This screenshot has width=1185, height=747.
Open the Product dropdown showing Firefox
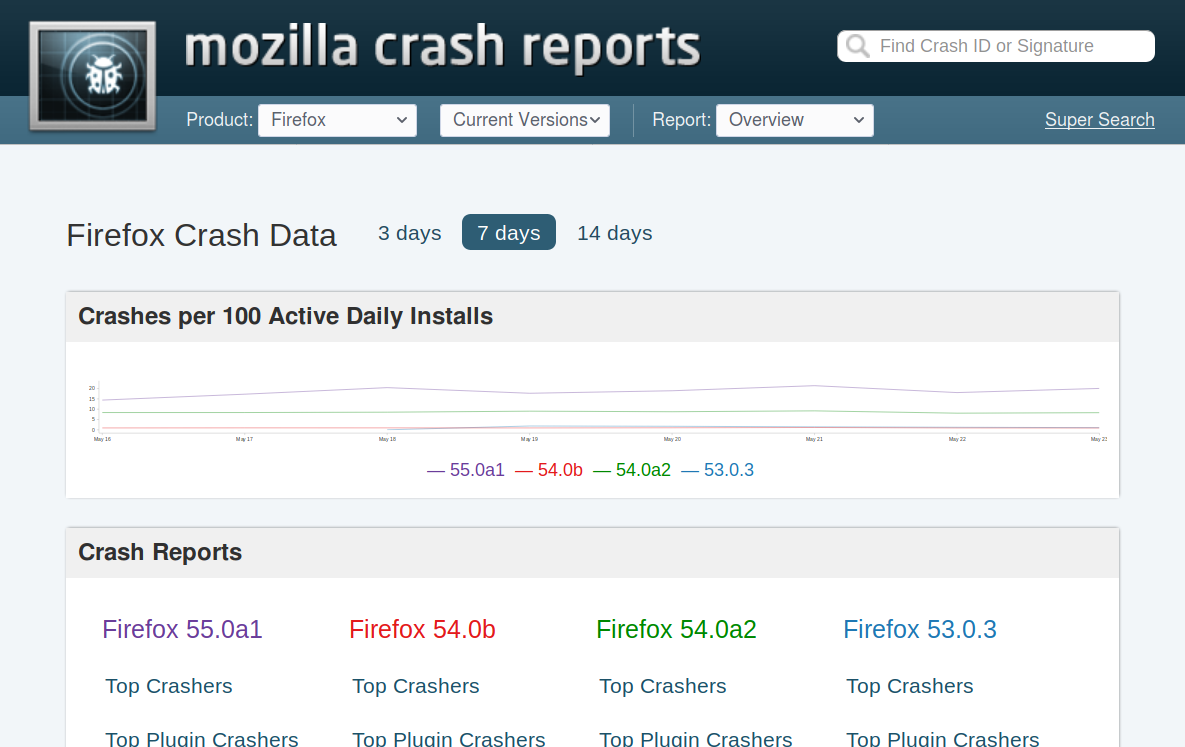(x=337, y=120)
